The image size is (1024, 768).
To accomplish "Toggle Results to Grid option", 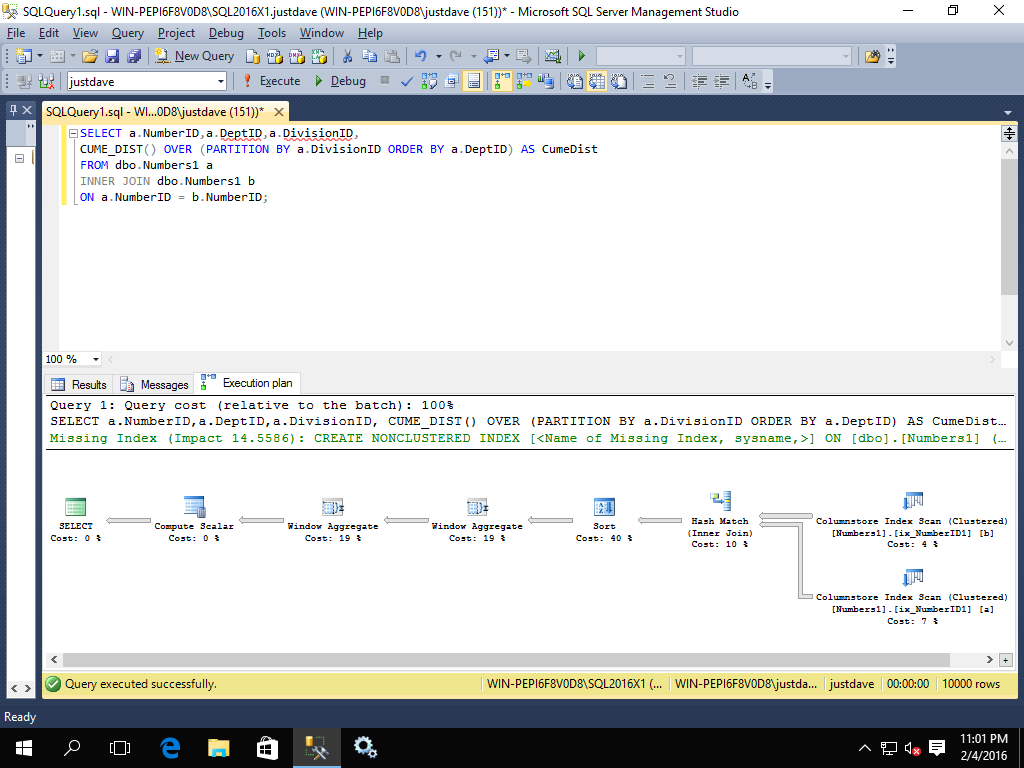I will pos(596,81).
